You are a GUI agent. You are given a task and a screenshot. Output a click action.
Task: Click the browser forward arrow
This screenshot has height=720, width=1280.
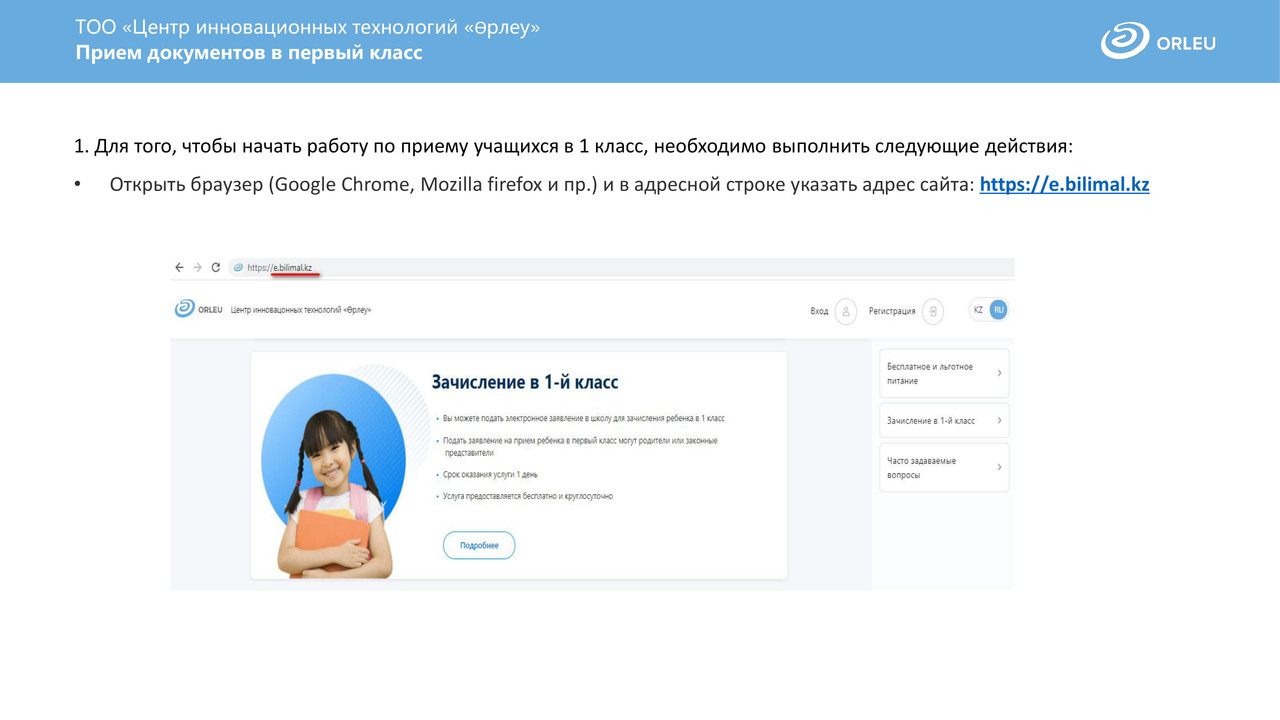tap(197, 267)
